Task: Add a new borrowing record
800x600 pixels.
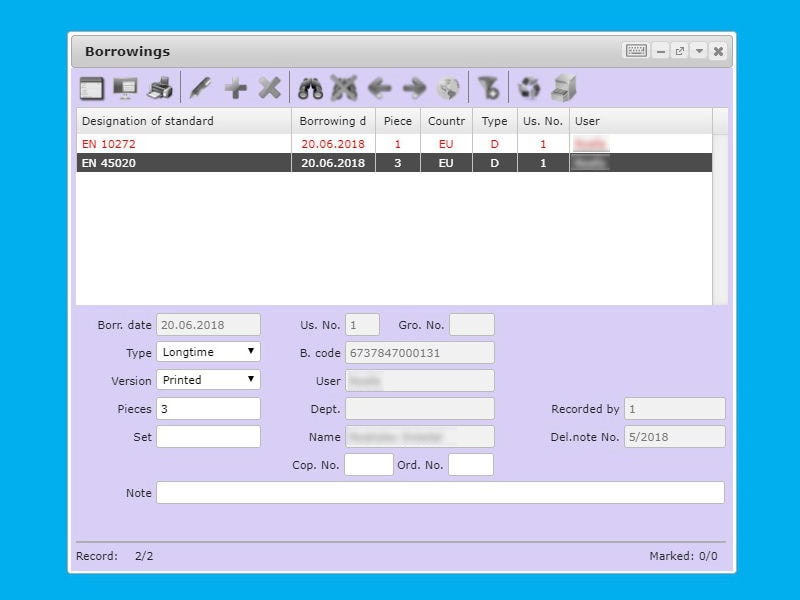Action: coord(236,88)
